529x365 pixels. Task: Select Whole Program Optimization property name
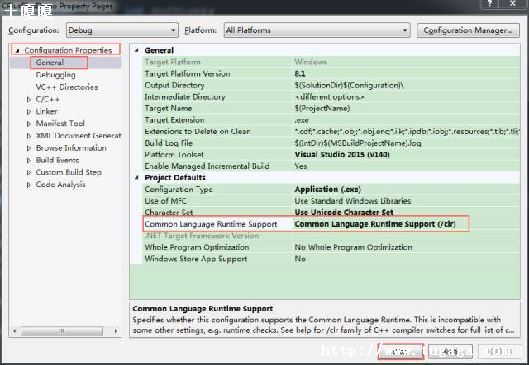197,247
